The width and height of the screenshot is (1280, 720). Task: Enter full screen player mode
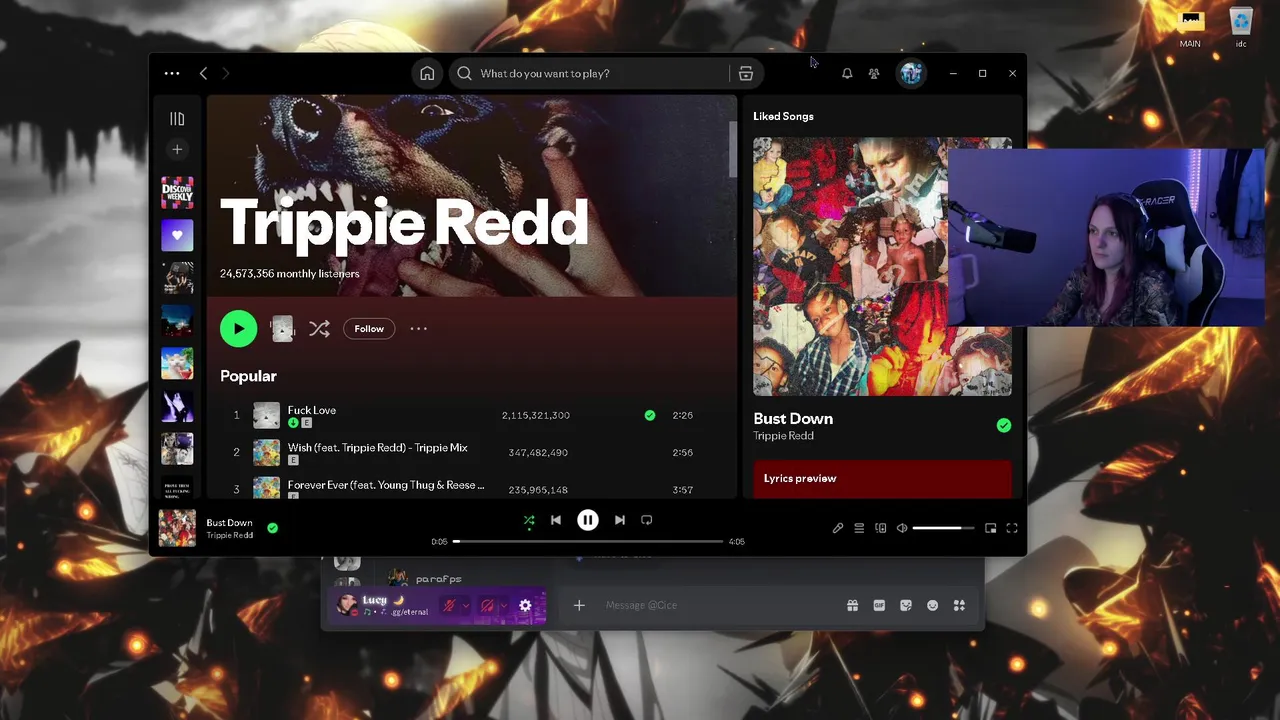pos(1012,528)
